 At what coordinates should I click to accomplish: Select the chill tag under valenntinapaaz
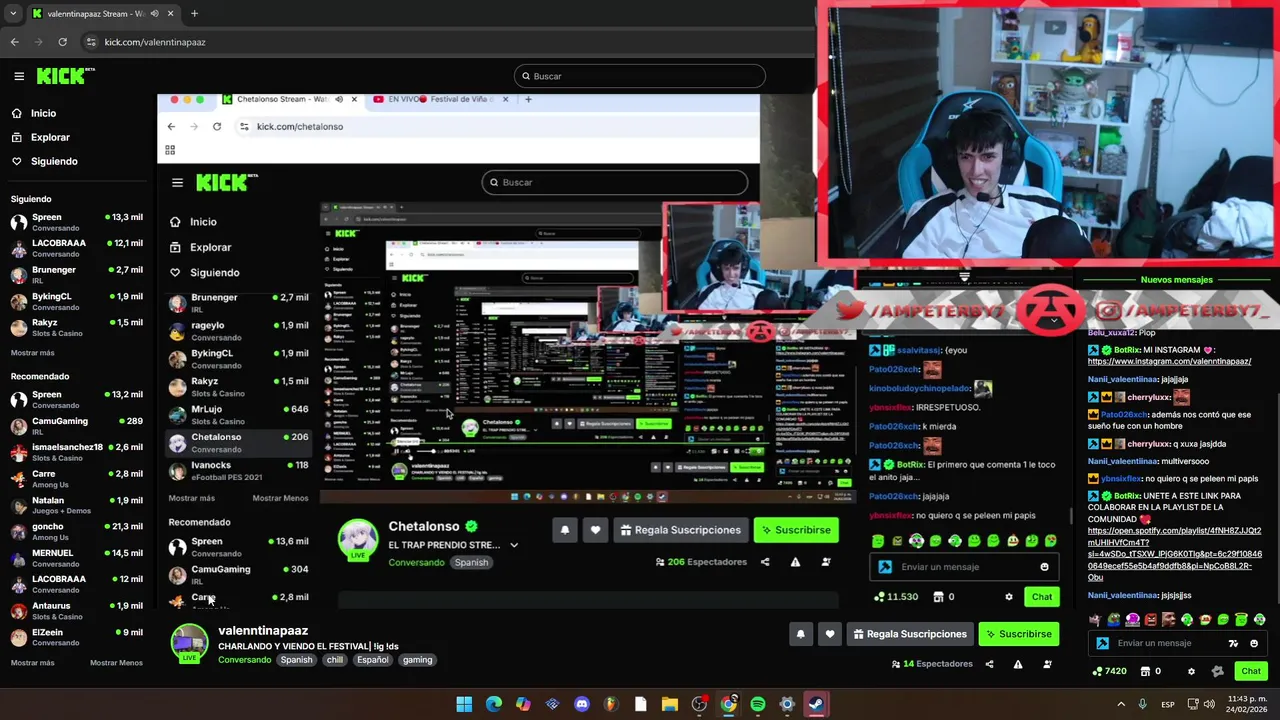[334, 660]
